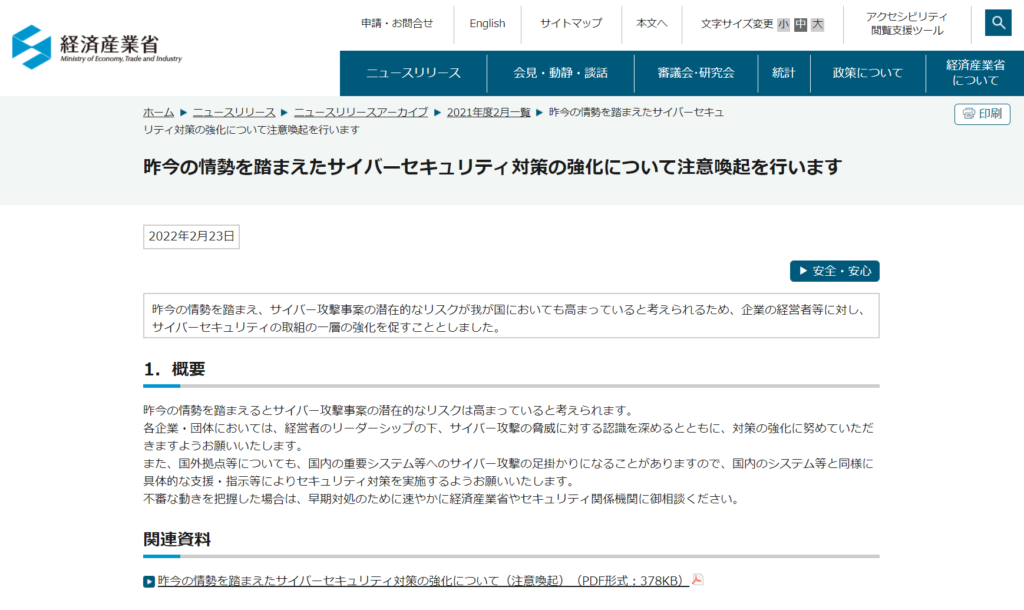
Task: Open 経済産業省について in the navigation bar
Action: pos(975,73)
